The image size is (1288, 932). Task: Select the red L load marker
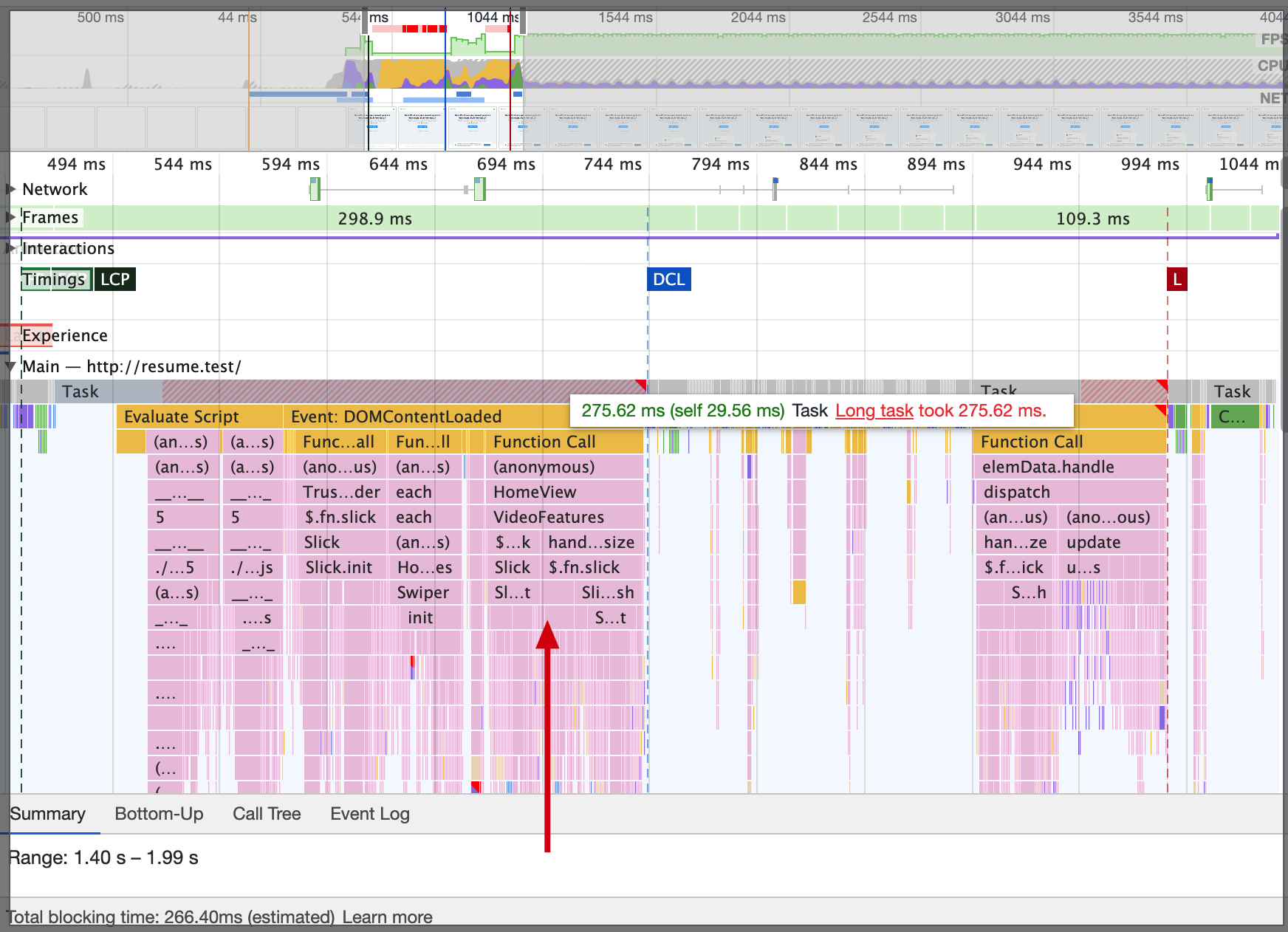pos(1177,279)
